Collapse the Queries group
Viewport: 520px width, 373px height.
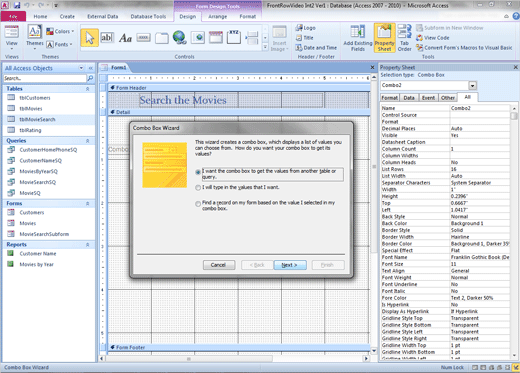(x=88, y=141)
